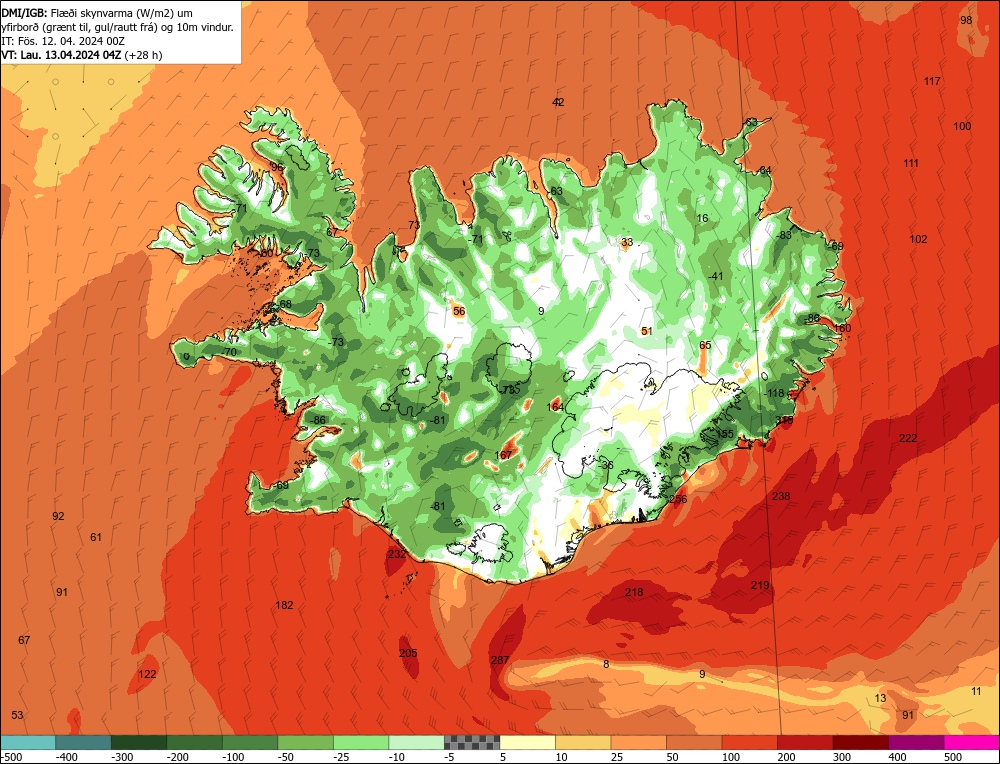Image resolution: width=1000 pixels, height=764 pixels.
Task: Select the magenta above-500 legend swatch
Action: (971, 742)
